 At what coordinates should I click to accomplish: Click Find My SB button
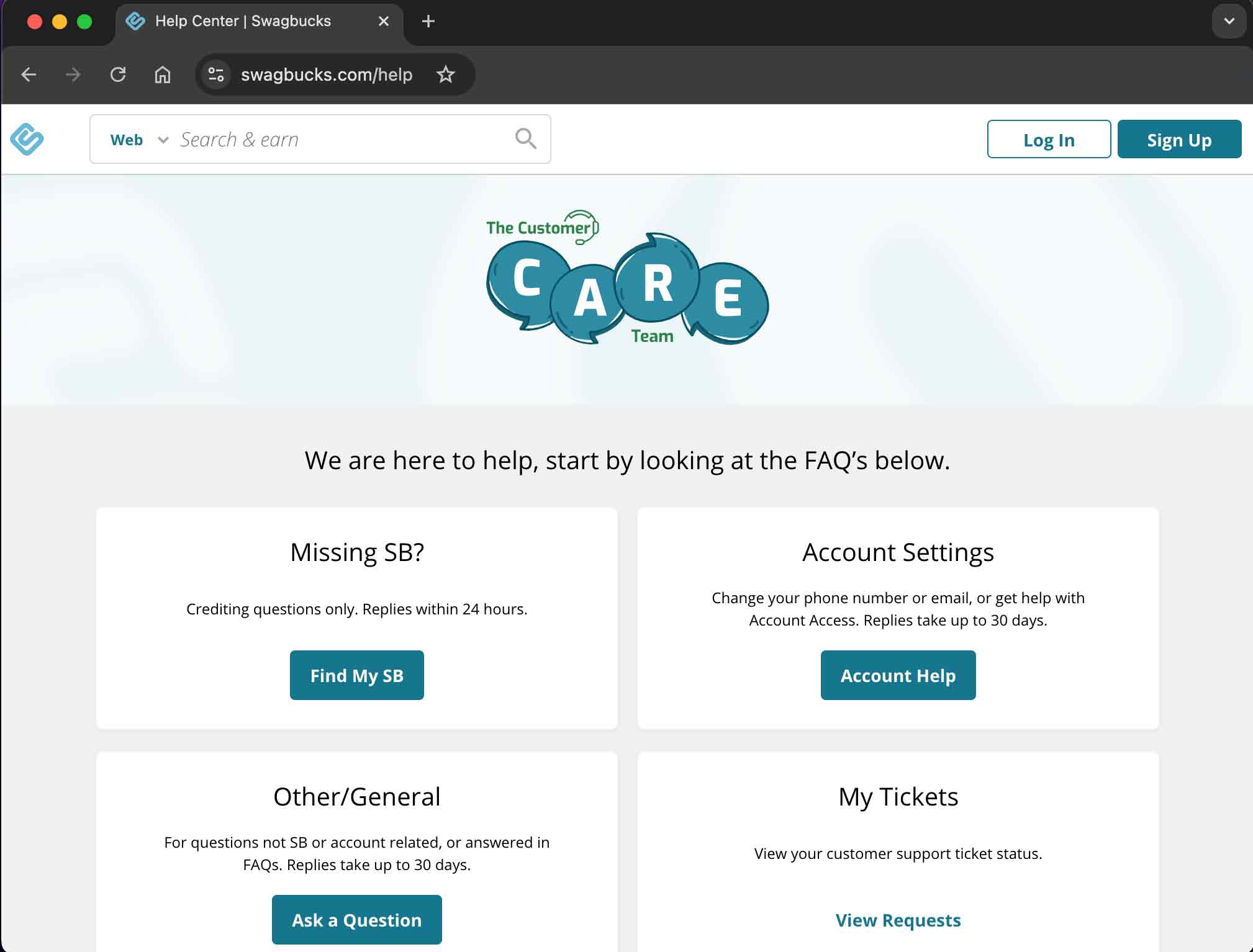click(x=357, y=675)
